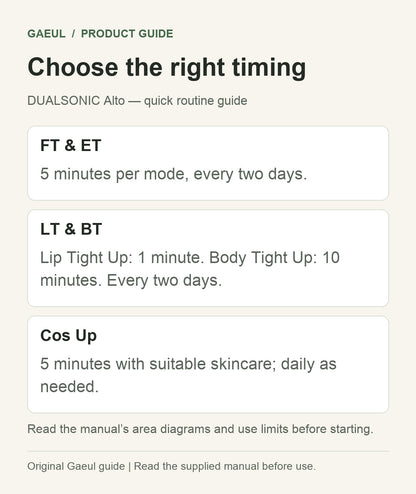Click the slash separator in the breadcrumb
416x494 pixels.
(x=73, y=34)
